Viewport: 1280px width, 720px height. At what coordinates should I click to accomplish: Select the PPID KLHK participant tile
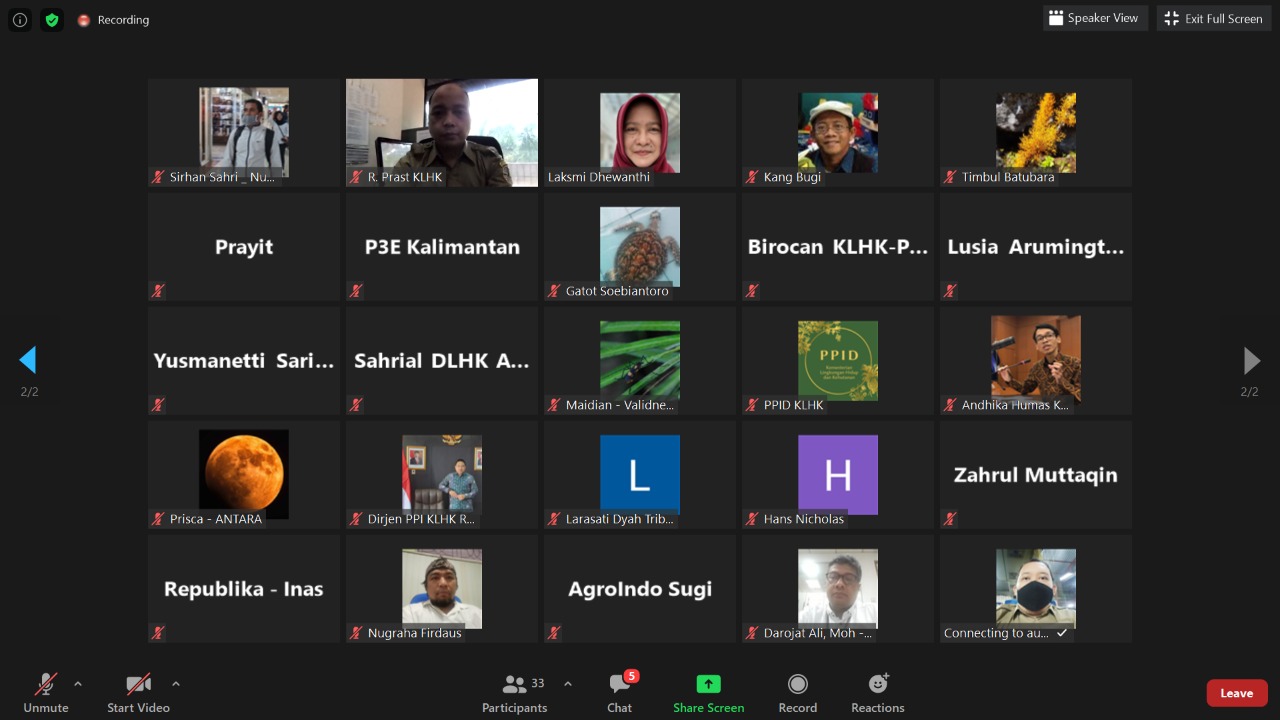(838, 361)
